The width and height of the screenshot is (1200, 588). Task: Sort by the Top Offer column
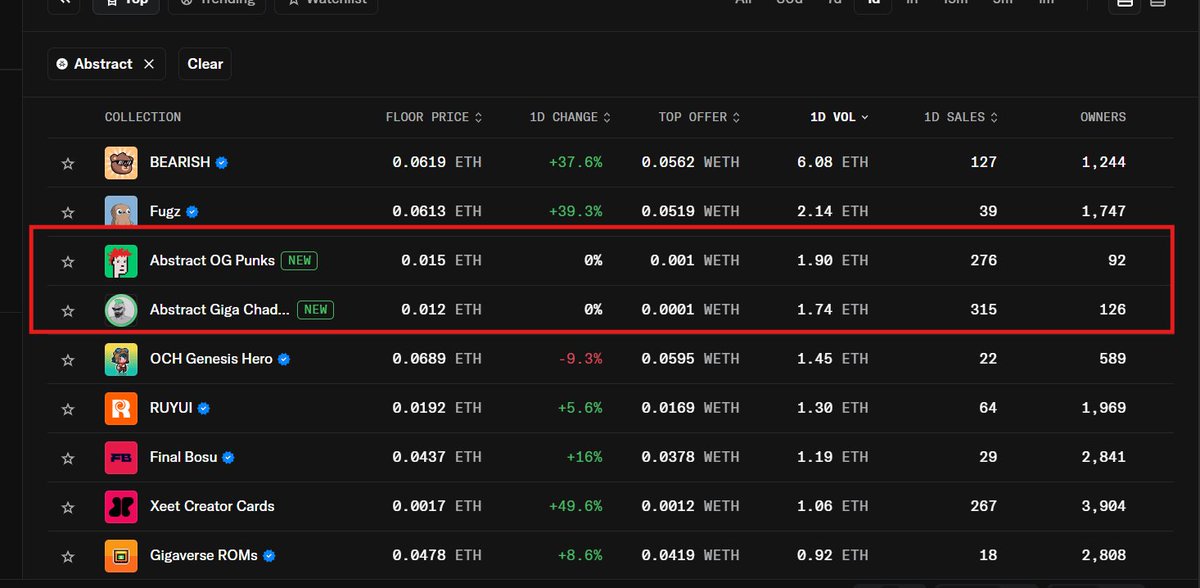700,117
